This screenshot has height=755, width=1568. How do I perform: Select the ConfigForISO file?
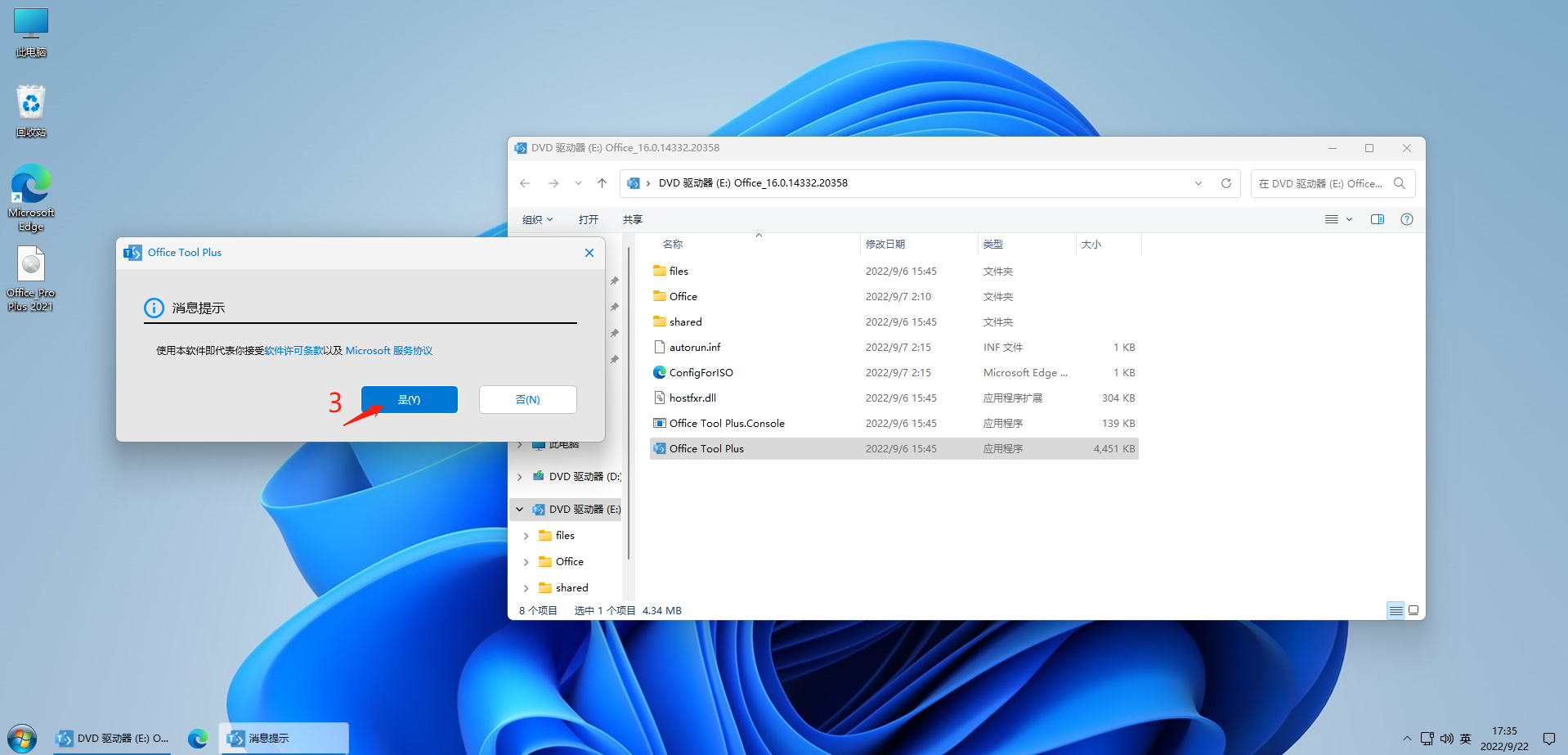[x=894, y=372]
